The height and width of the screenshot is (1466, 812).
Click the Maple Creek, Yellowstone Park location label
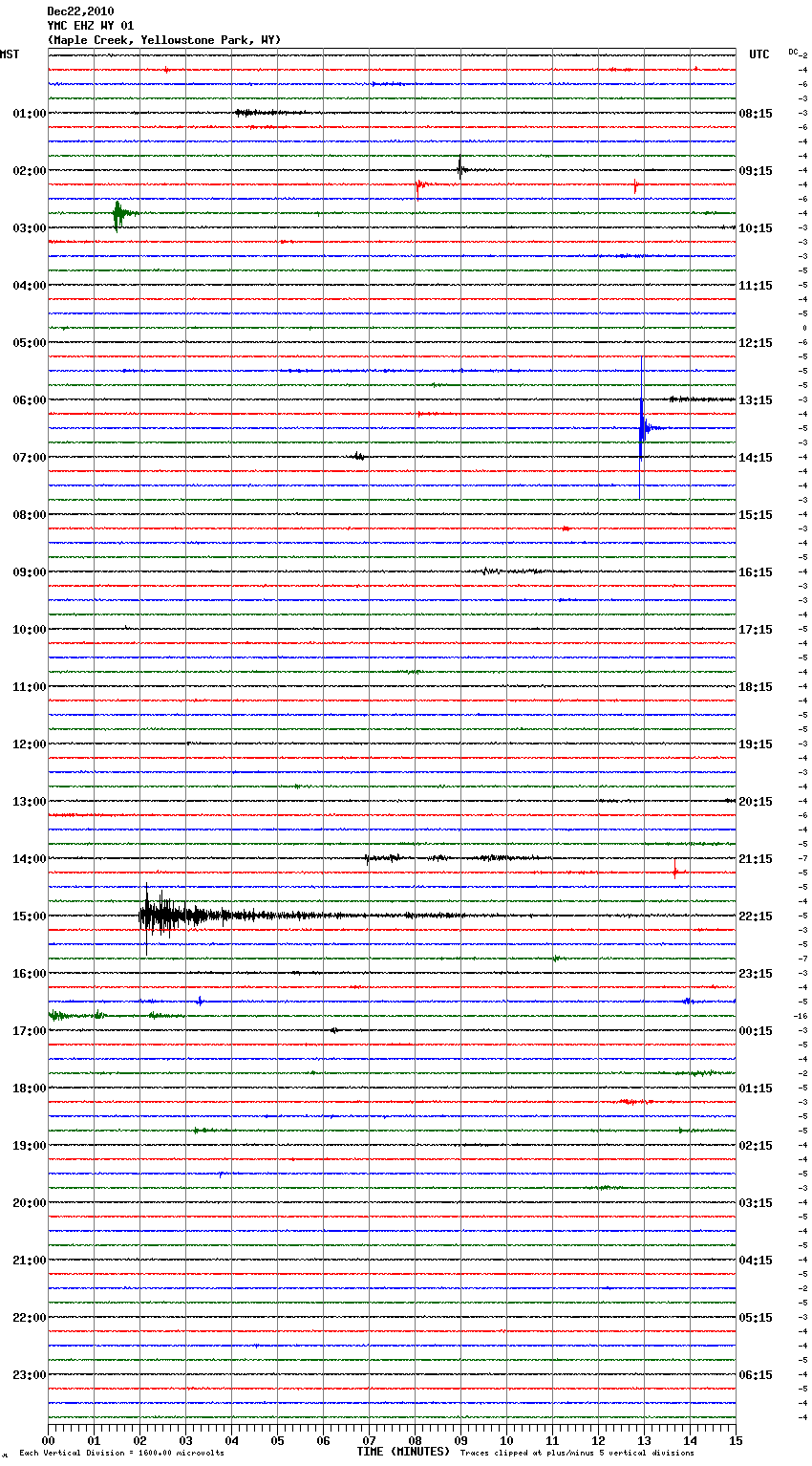[164, 40]
